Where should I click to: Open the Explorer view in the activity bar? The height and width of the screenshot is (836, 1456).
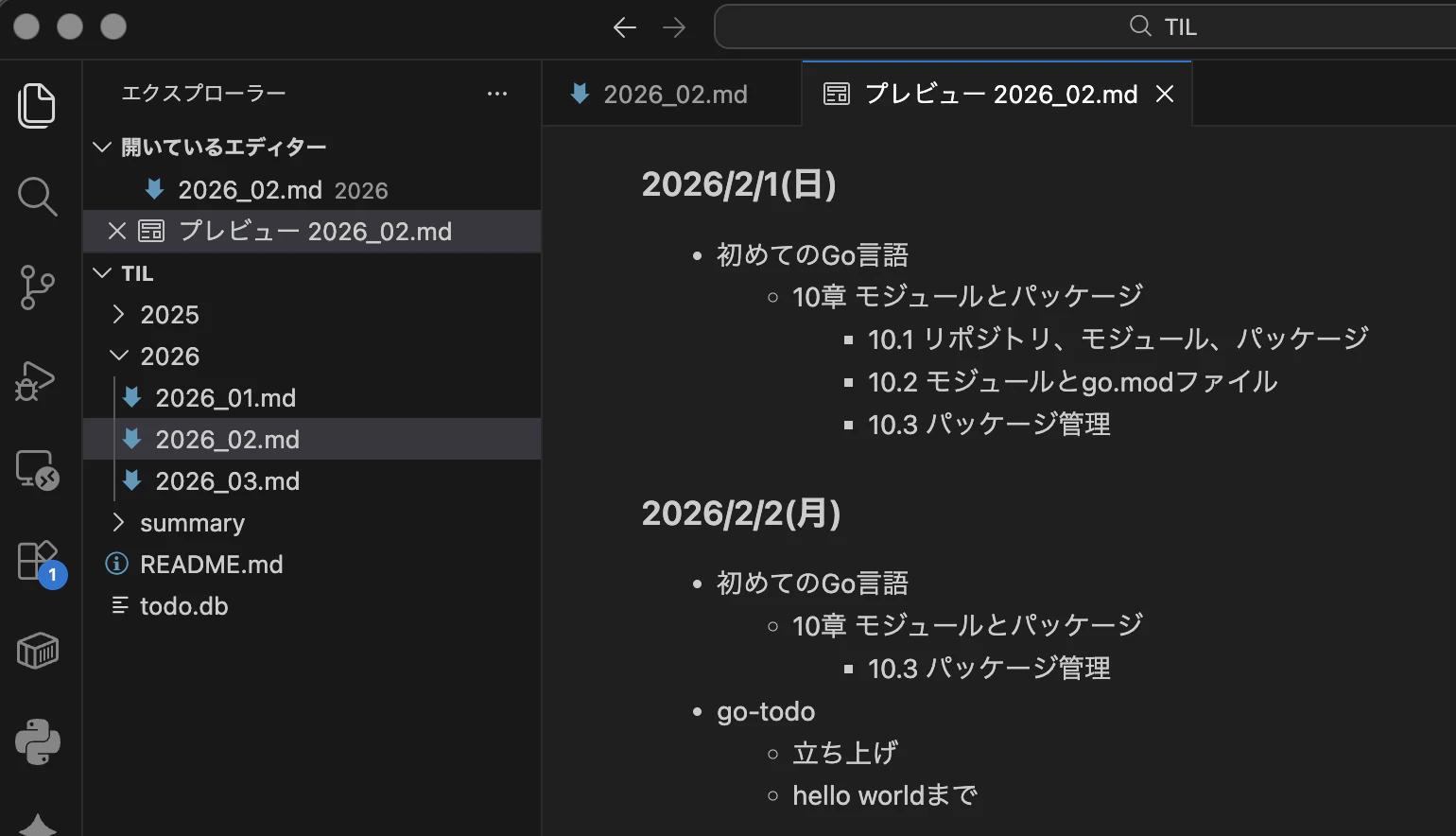click(x=37, y=105)
